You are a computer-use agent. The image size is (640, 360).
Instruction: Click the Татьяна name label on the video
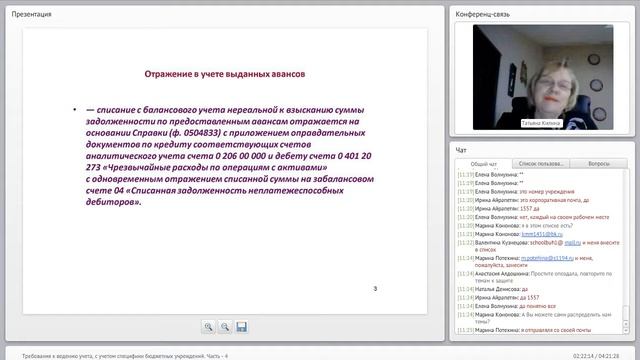click(541, 123)
